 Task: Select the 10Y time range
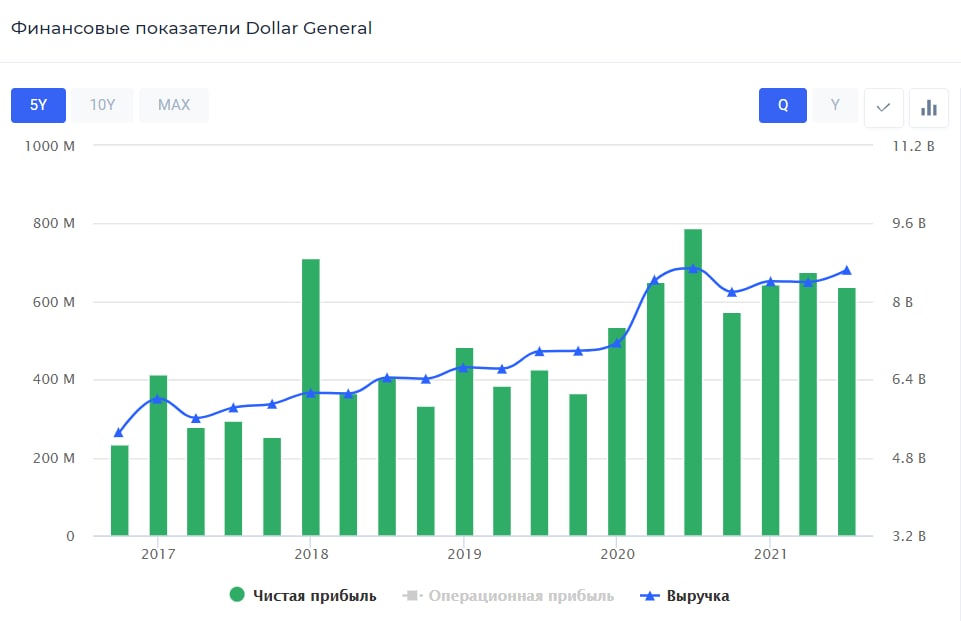coord(102,105)
